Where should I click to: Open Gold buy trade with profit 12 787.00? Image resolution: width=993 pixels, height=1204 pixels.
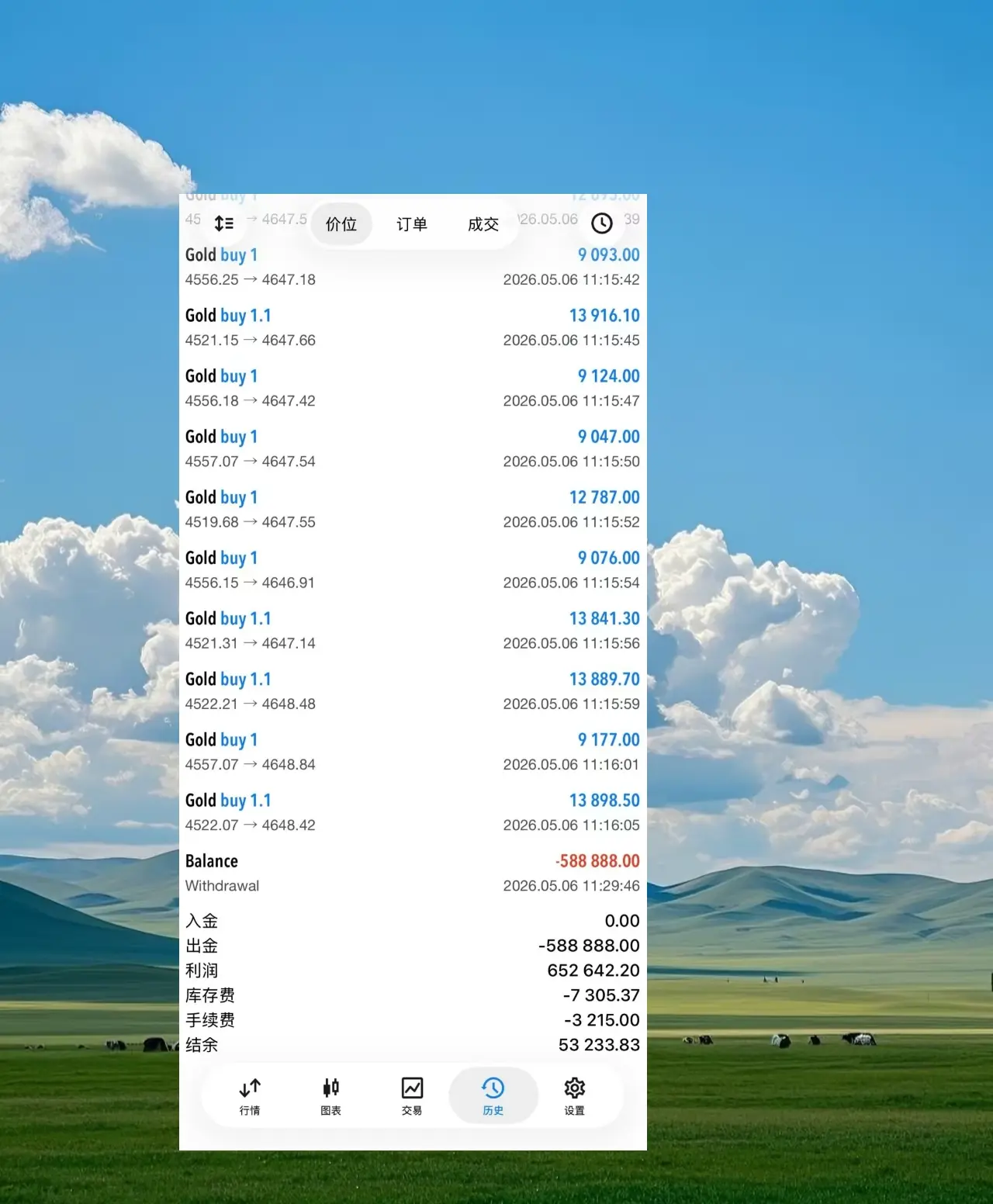[x=413, y=508]
